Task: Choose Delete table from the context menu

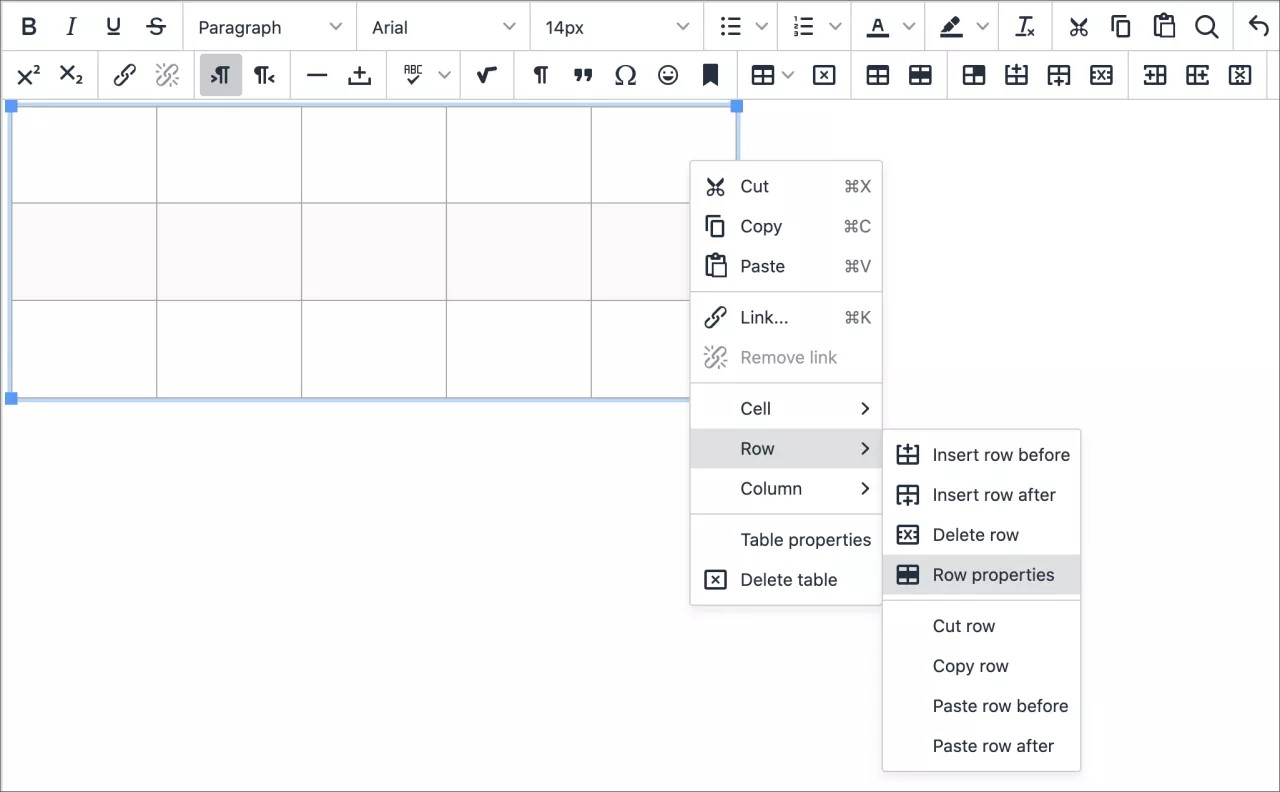Action: point(788,579)
